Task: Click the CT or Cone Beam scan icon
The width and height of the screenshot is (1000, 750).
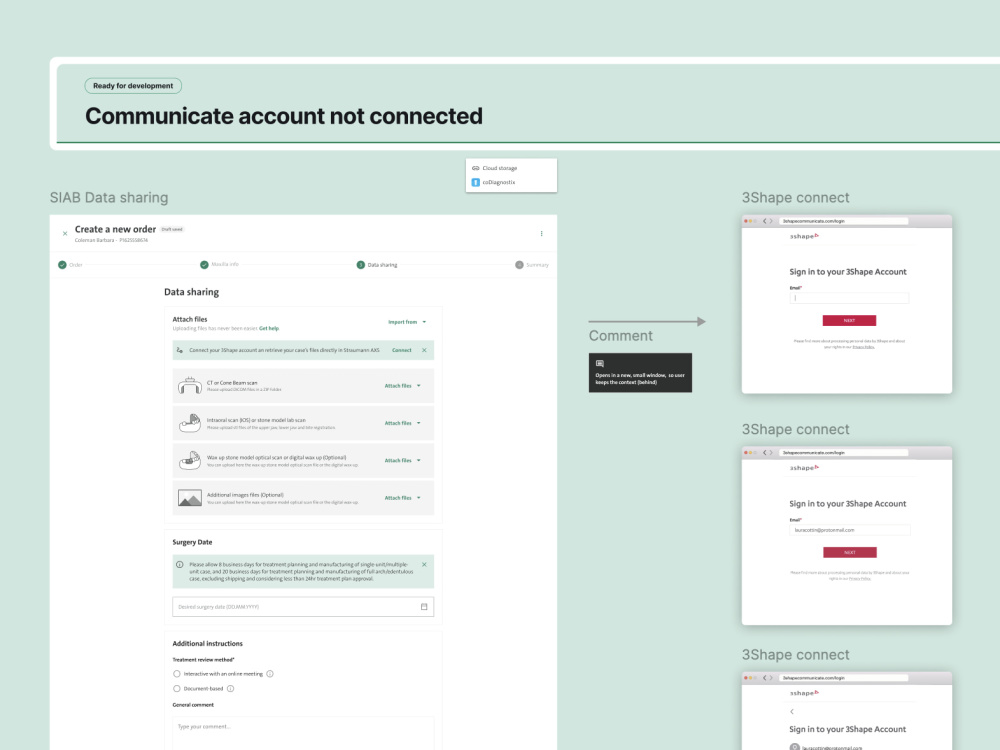Action: tap(189, 386)
